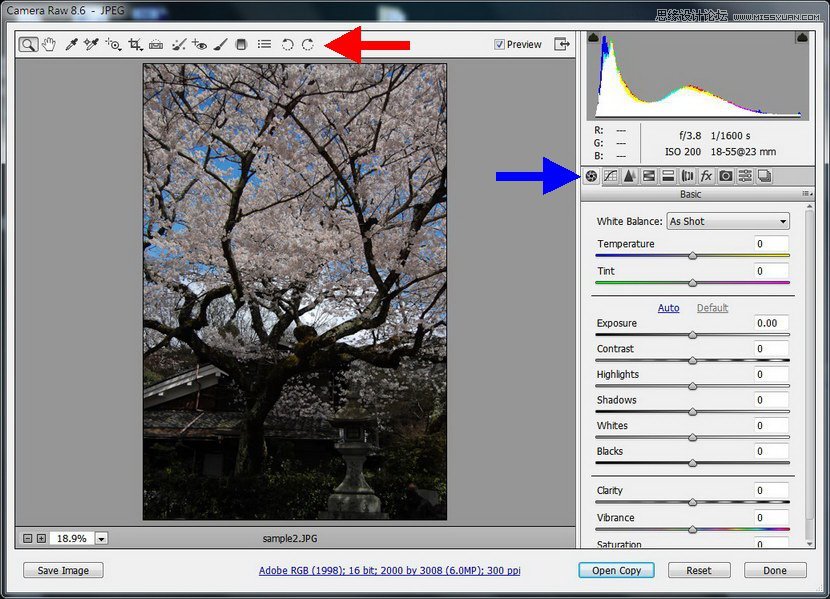The width and height of the screenshot is (830, 599).
Task: Activate the Graduated Filter tool
Action: click(241, 44)
